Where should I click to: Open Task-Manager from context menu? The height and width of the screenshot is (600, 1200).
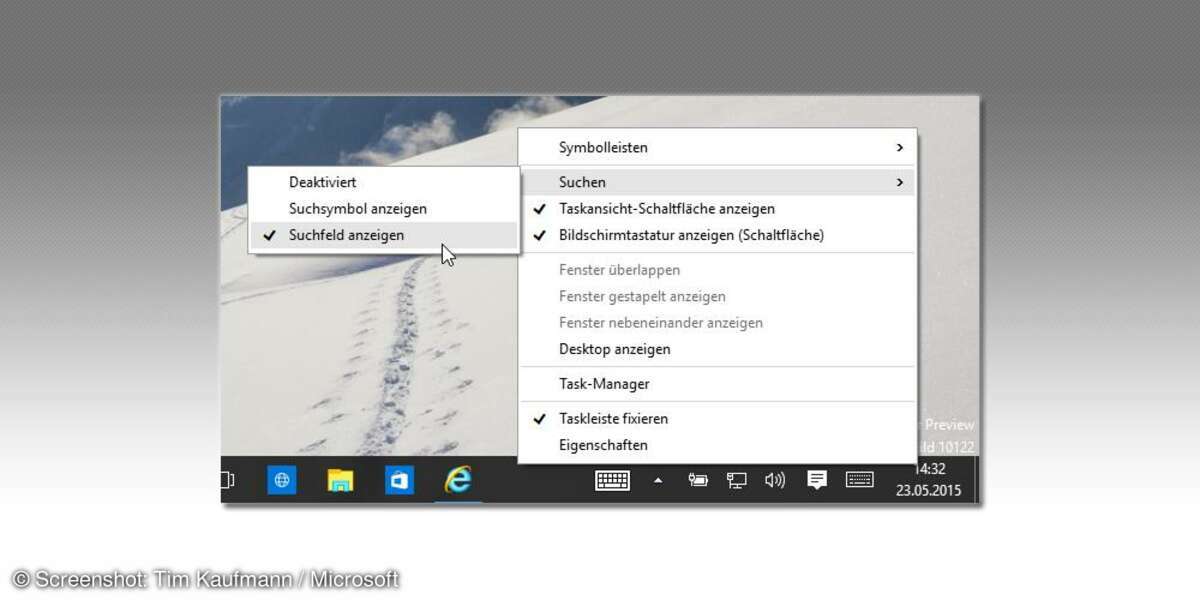604,384
